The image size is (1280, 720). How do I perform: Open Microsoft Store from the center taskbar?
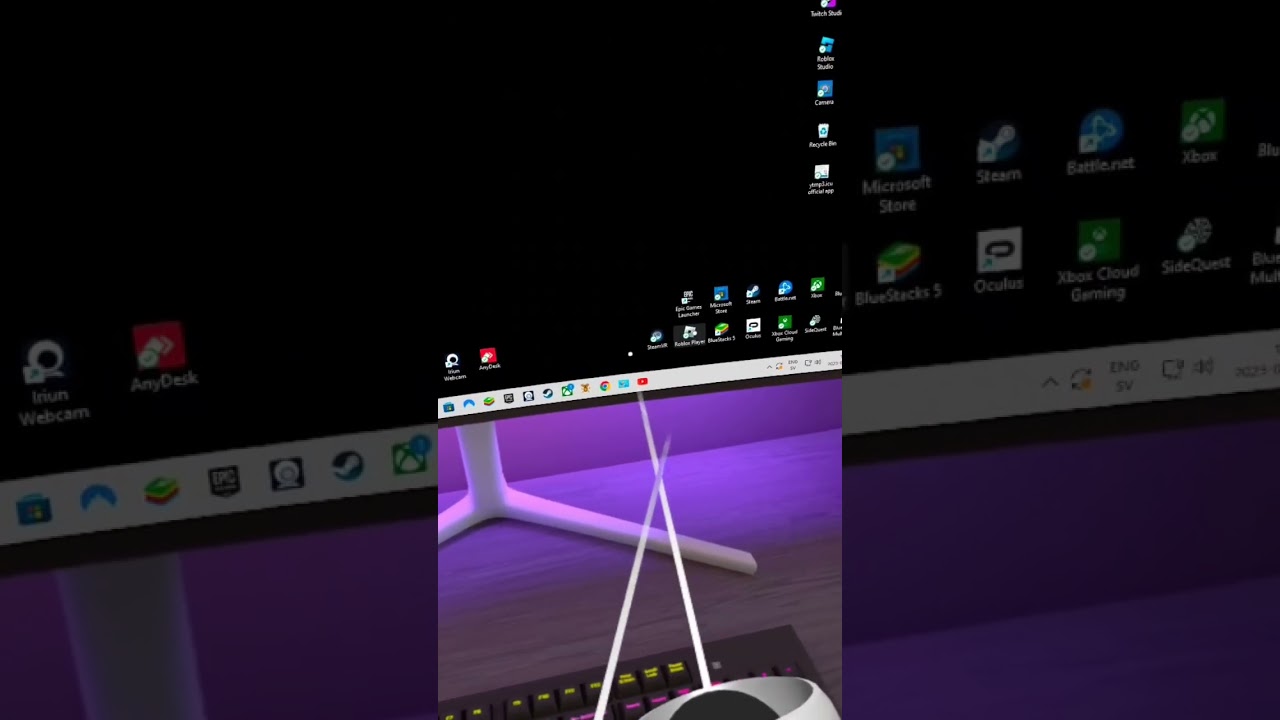pos(449,406)
